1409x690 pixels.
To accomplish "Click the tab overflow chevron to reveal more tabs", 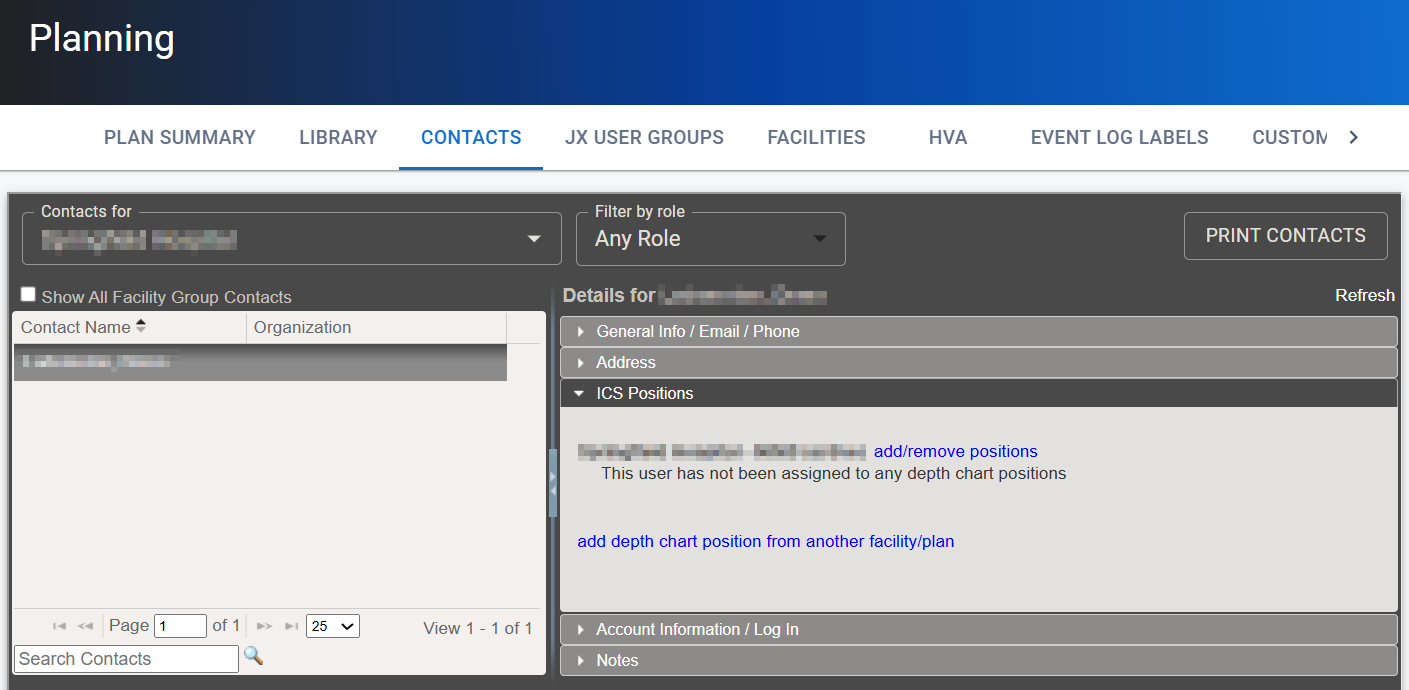I will 1355,137.
